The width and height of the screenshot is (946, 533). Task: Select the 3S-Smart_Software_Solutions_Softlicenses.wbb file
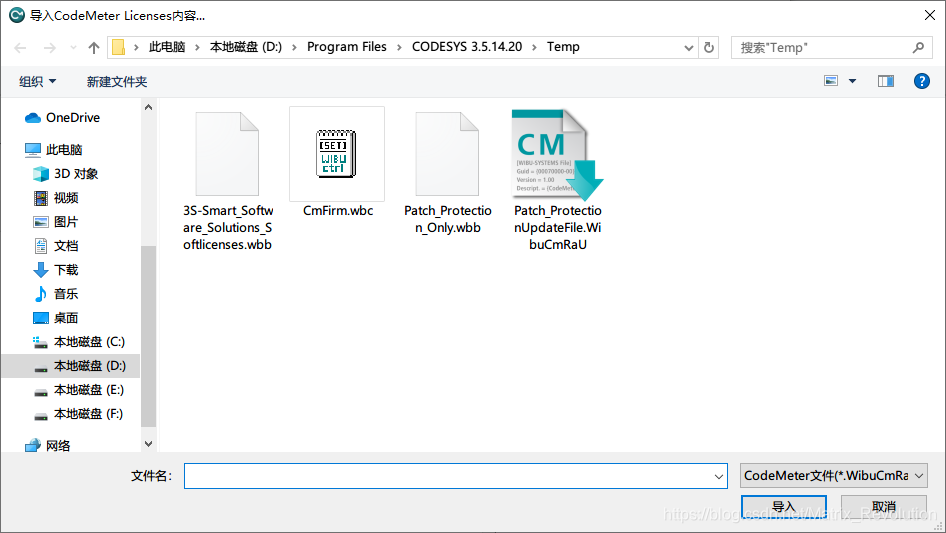click(x=228, y=154)
